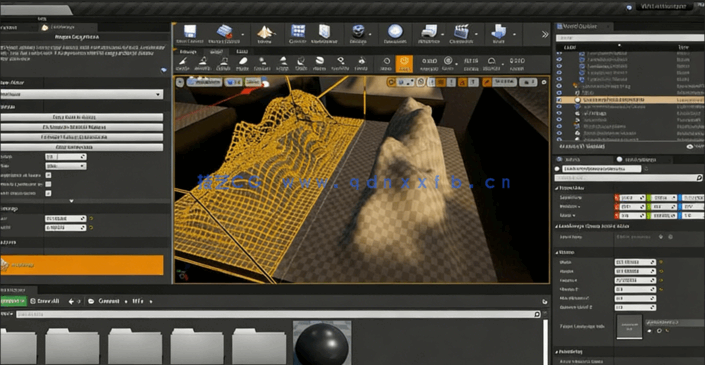Toggle visibility of highlighted World Outliner row
Screen dimensions: 705x365
click(559, 99)
